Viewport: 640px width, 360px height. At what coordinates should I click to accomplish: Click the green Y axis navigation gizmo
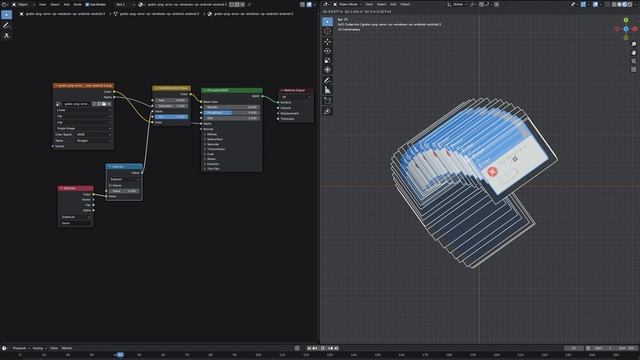click(626, 20)
